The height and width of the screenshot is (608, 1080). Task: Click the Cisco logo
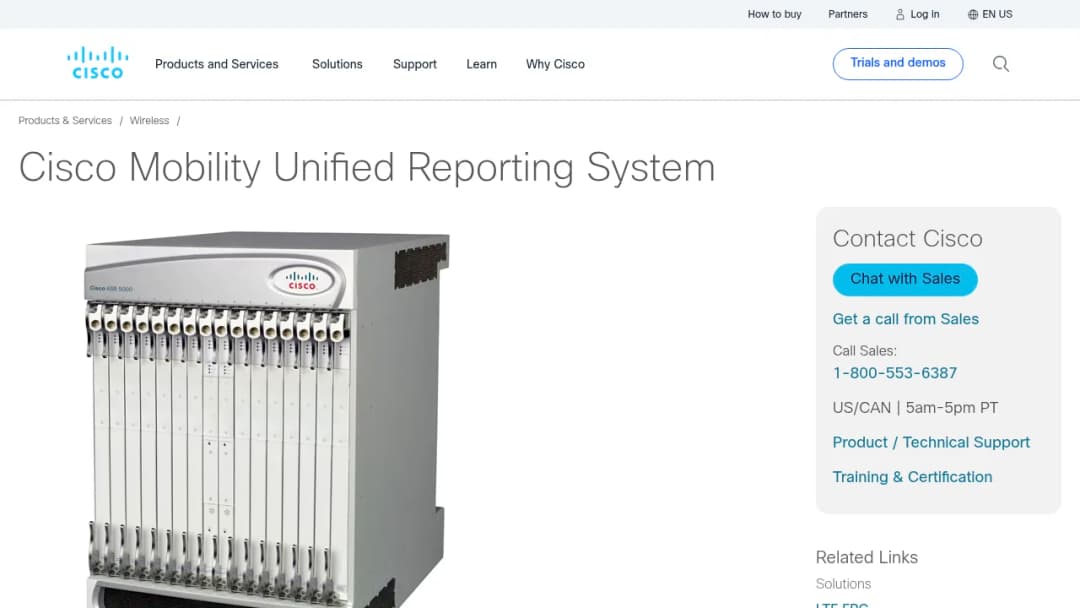pos(97,63)
